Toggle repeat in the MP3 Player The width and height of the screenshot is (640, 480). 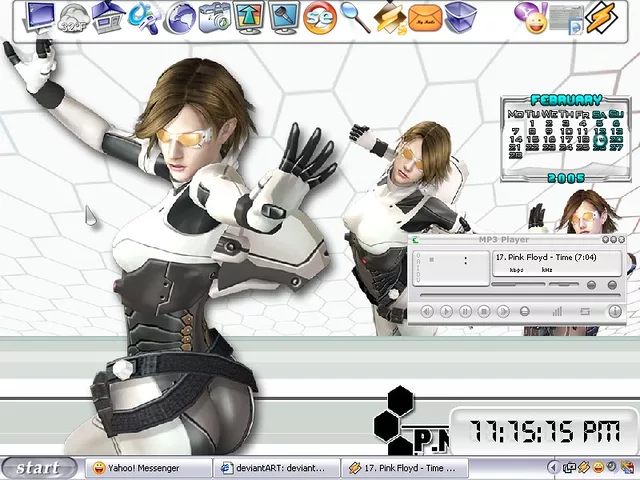click(x=585, y=311)
